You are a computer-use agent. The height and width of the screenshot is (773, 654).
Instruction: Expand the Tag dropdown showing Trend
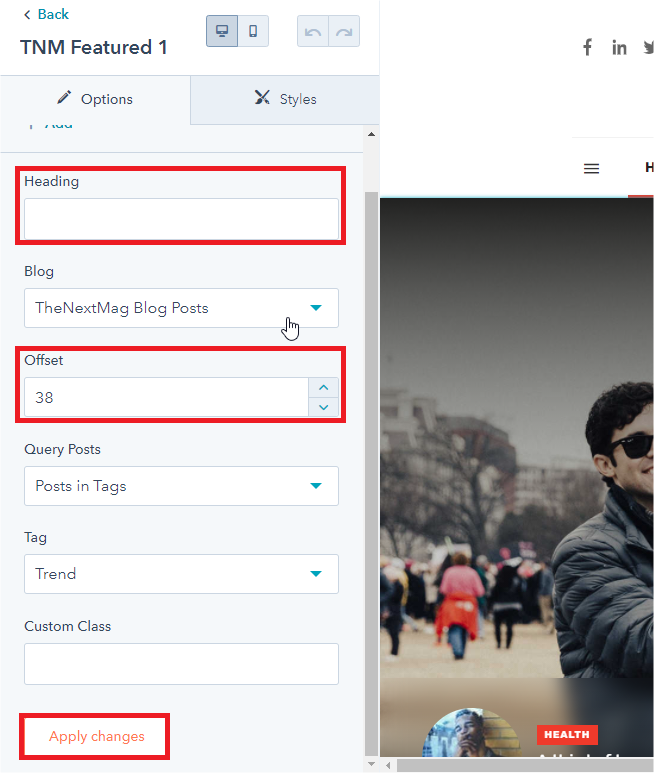(x=181, y=574)
